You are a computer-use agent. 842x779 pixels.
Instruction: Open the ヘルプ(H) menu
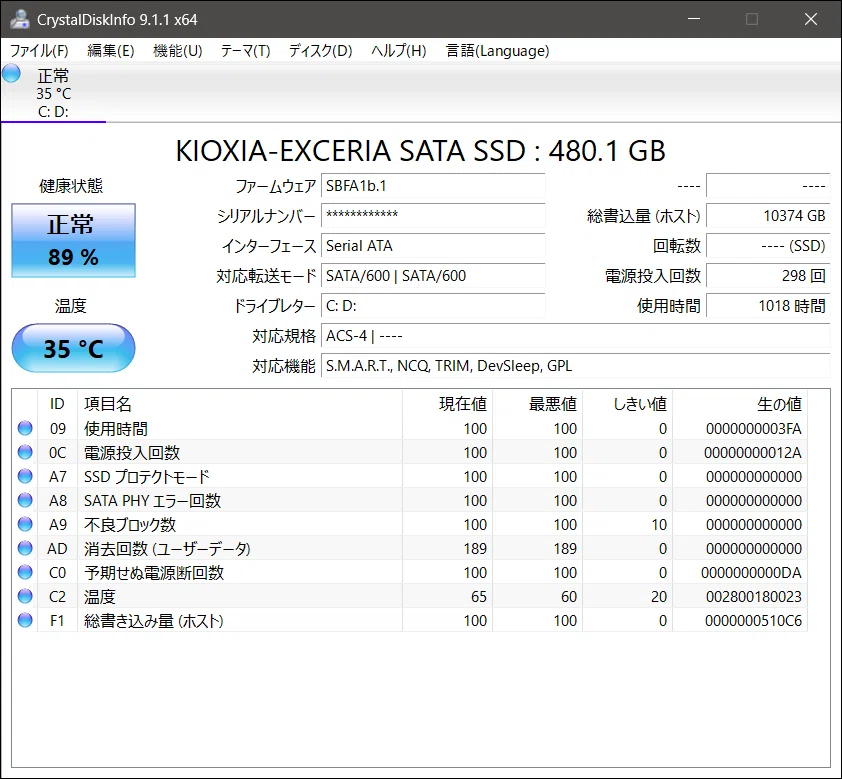point(399,50)
